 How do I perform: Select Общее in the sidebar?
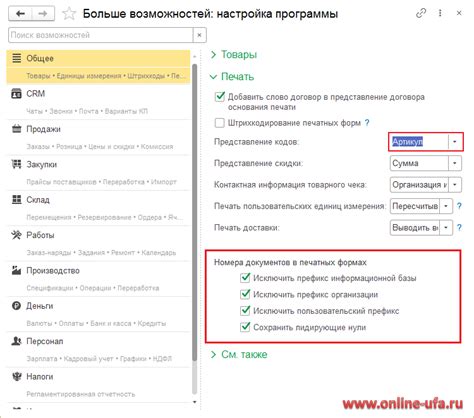click(98, 67)
